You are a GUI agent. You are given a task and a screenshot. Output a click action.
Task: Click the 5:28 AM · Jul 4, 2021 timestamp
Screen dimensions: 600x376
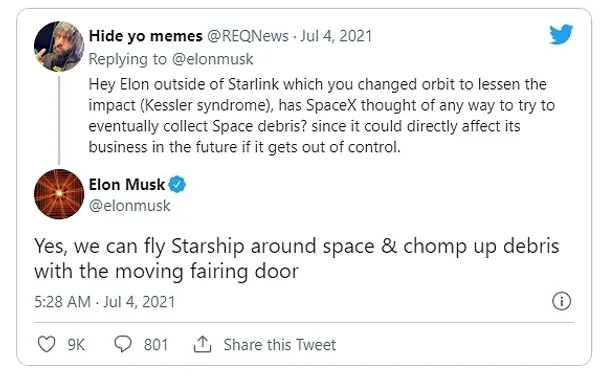(104, 302)
